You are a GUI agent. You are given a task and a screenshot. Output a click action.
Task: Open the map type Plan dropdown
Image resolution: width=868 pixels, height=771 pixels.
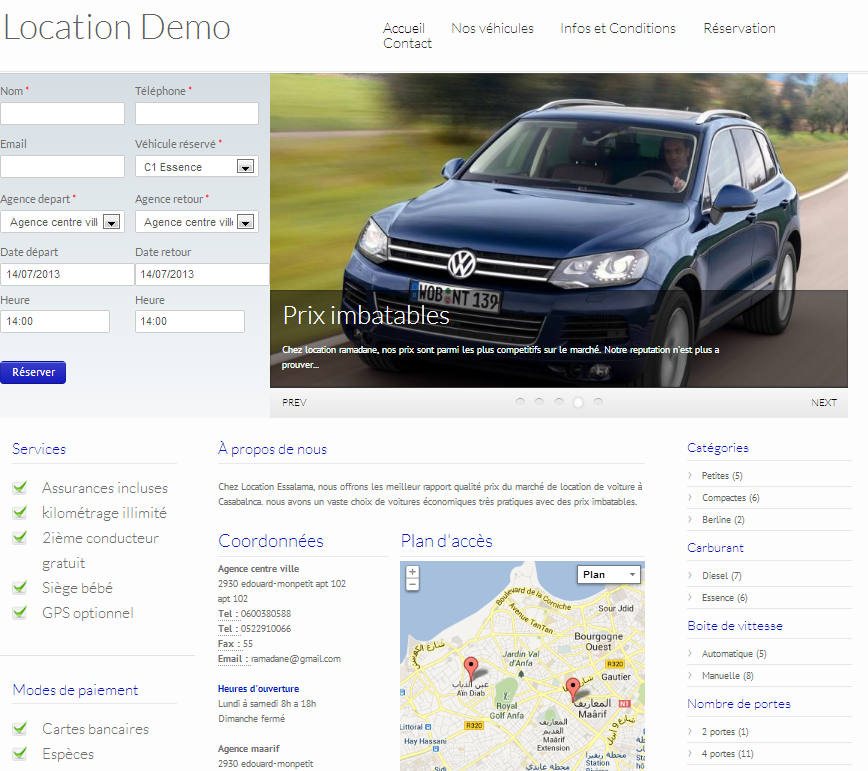[608, 575]
